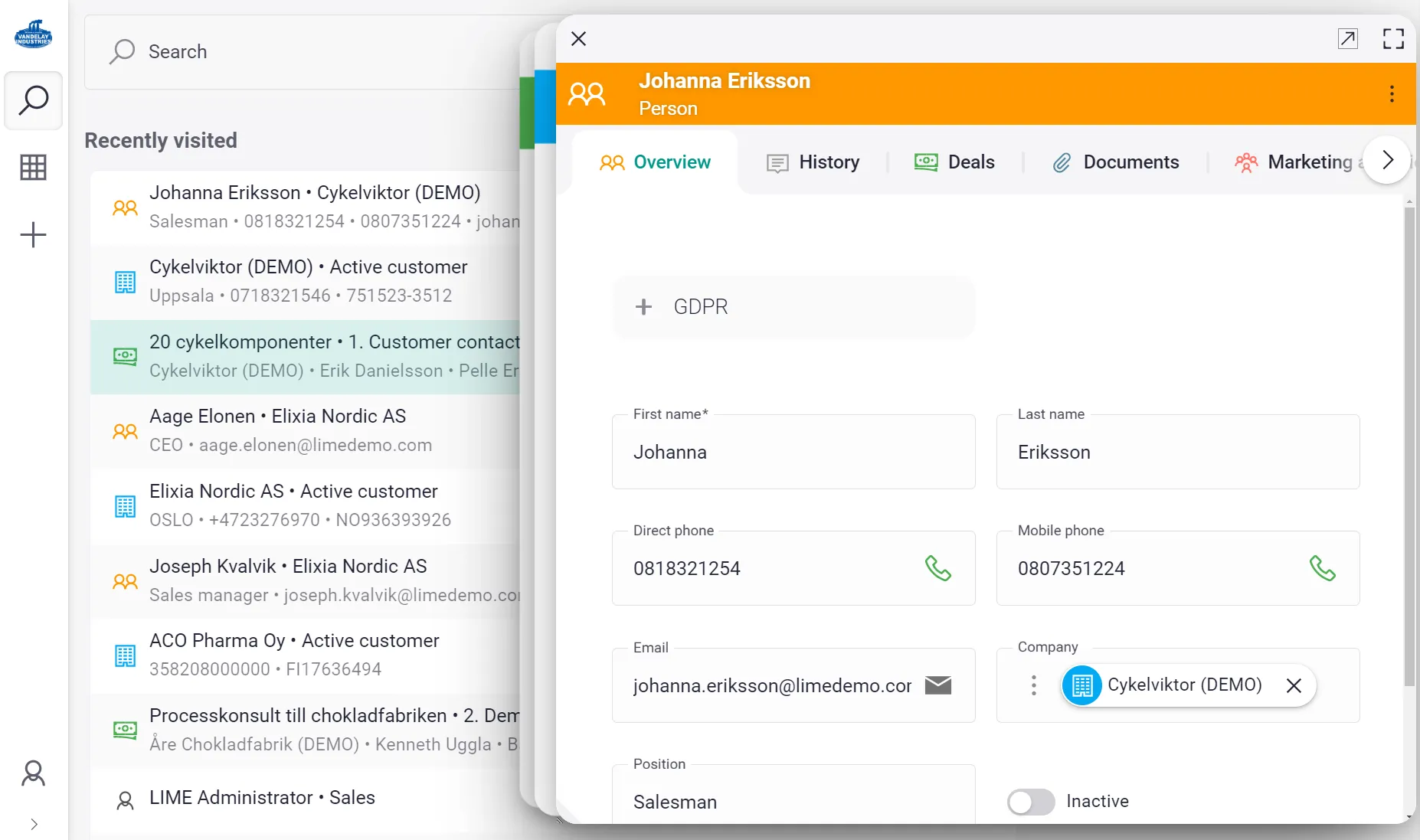
Task: Click the plus icon to create new
Action: (33, 234)
